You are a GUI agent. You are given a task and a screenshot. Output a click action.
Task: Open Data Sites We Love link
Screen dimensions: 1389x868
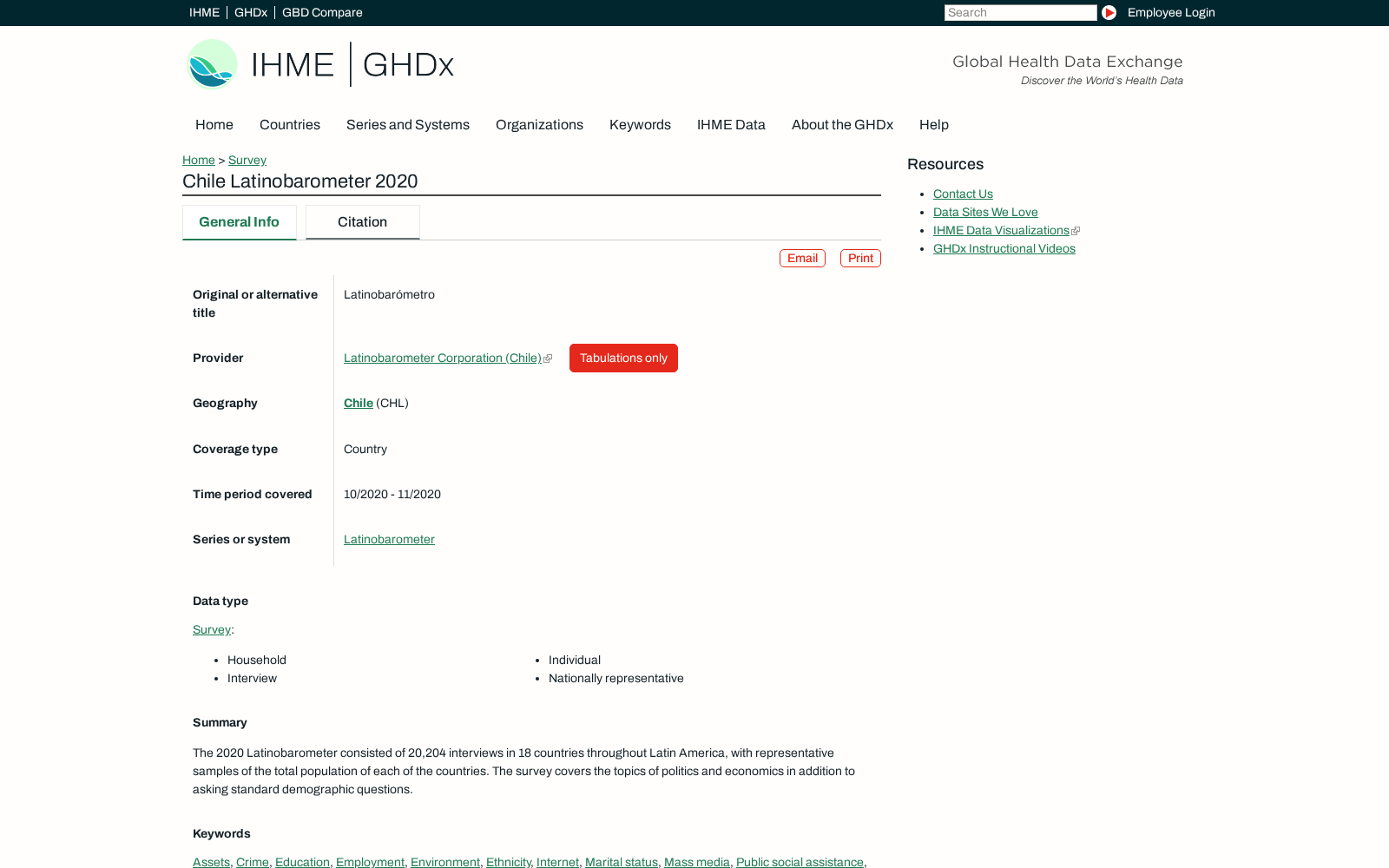click(985, 213)
